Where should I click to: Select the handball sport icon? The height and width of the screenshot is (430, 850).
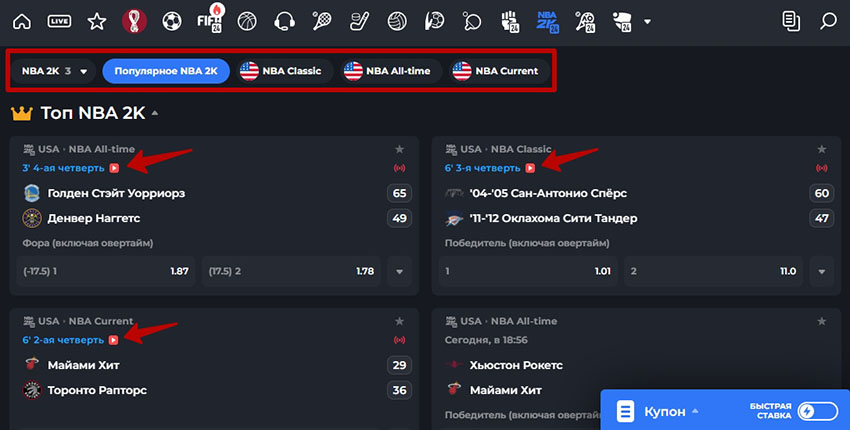click(434, 22)
